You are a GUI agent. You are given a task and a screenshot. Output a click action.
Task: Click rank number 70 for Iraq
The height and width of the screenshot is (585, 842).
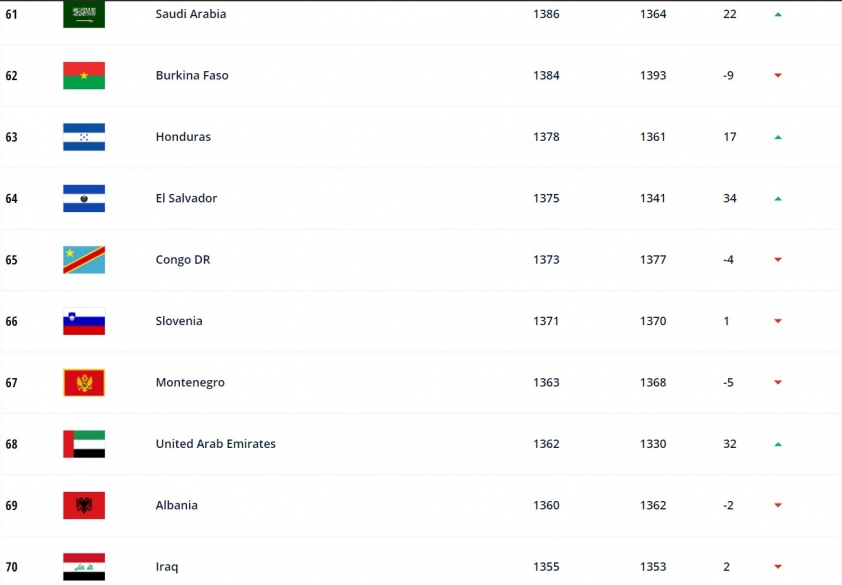(12, 567)
